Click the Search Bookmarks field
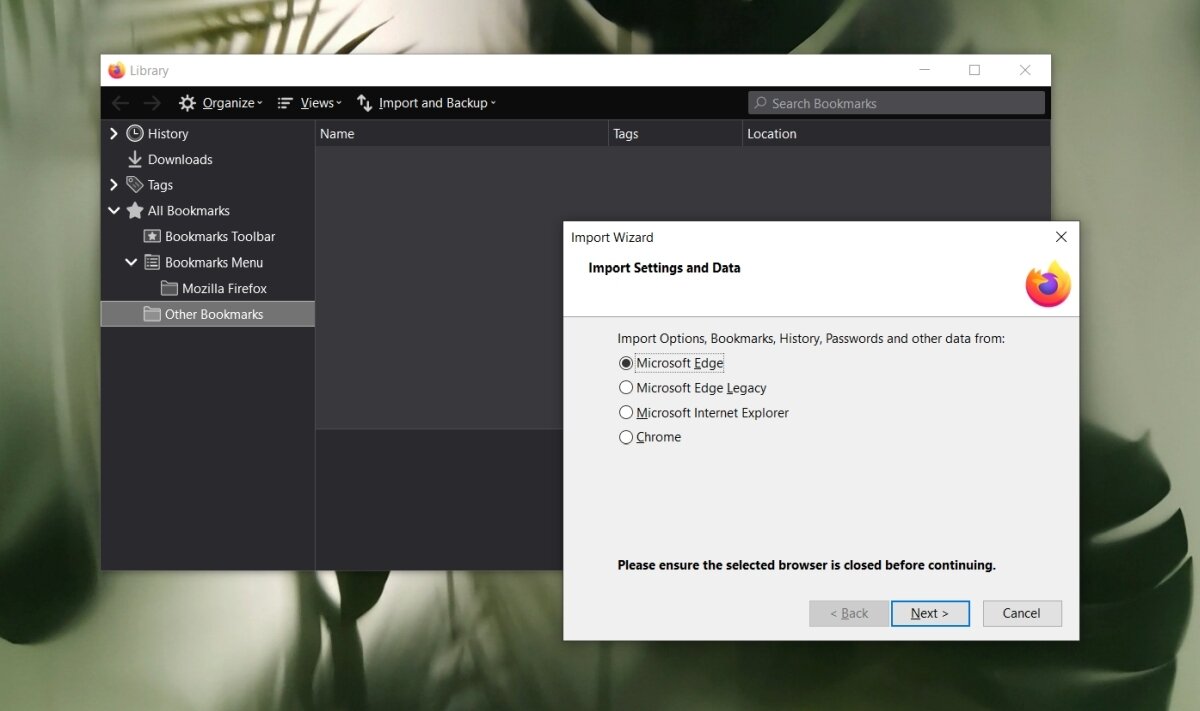The width and height of the screenshot is (1200, 711). click(895, 102)
